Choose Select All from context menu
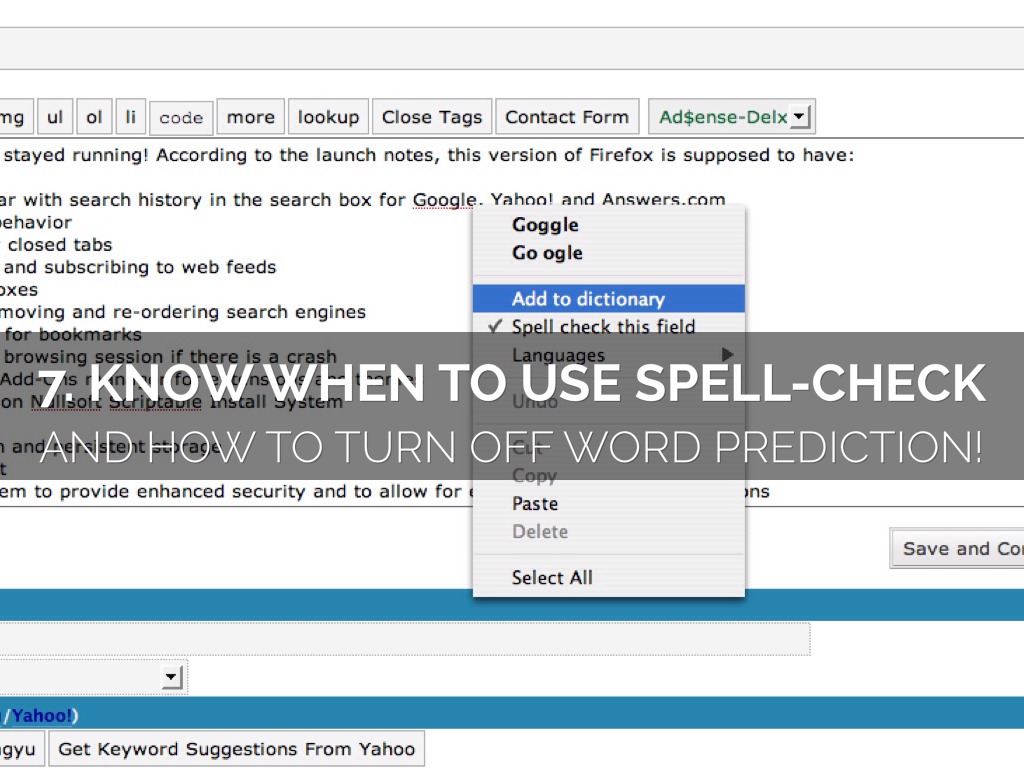The height and width of the screenshot is (768, 1024). [552, 577]
